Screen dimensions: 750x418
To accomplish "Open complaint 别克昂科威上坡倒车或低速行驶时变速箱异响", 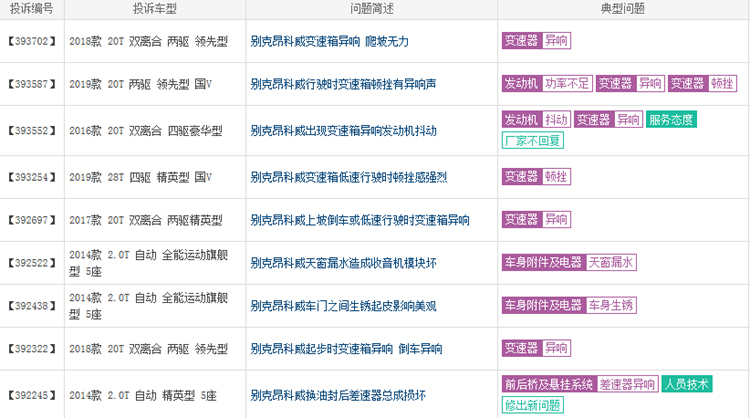I will point(360,220).
